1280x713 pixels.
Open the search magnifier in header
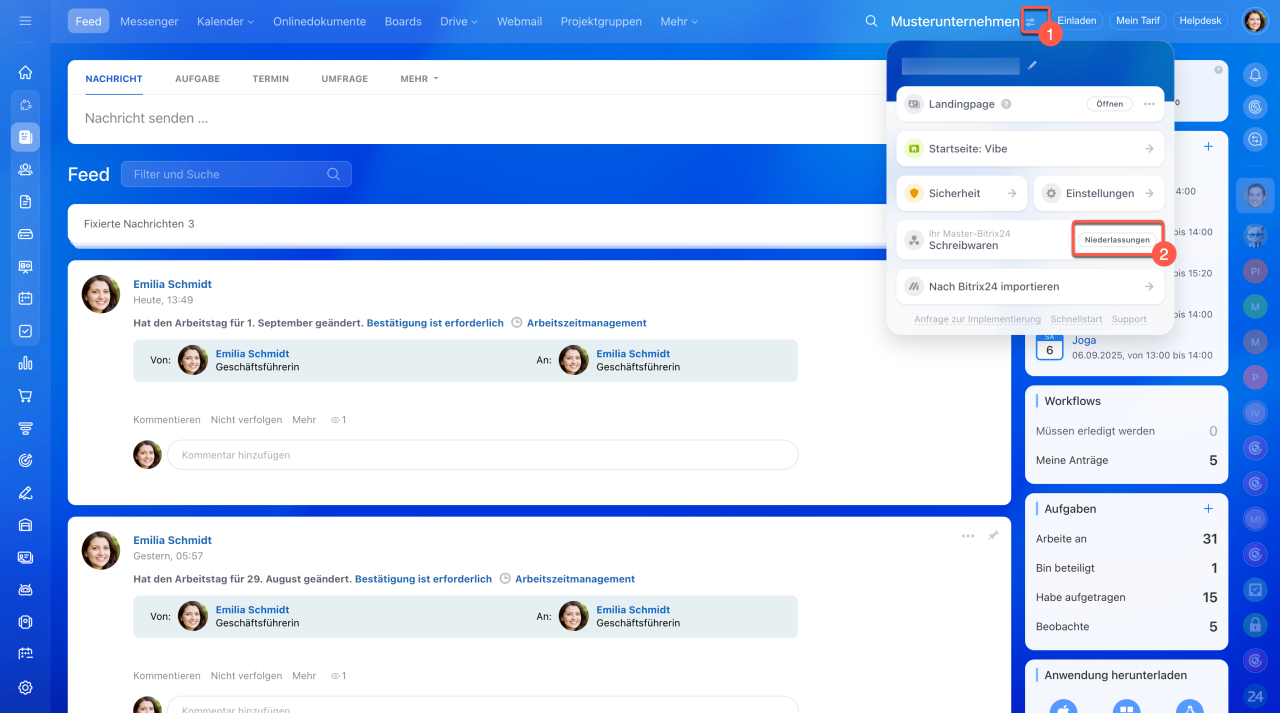[871, 21]
